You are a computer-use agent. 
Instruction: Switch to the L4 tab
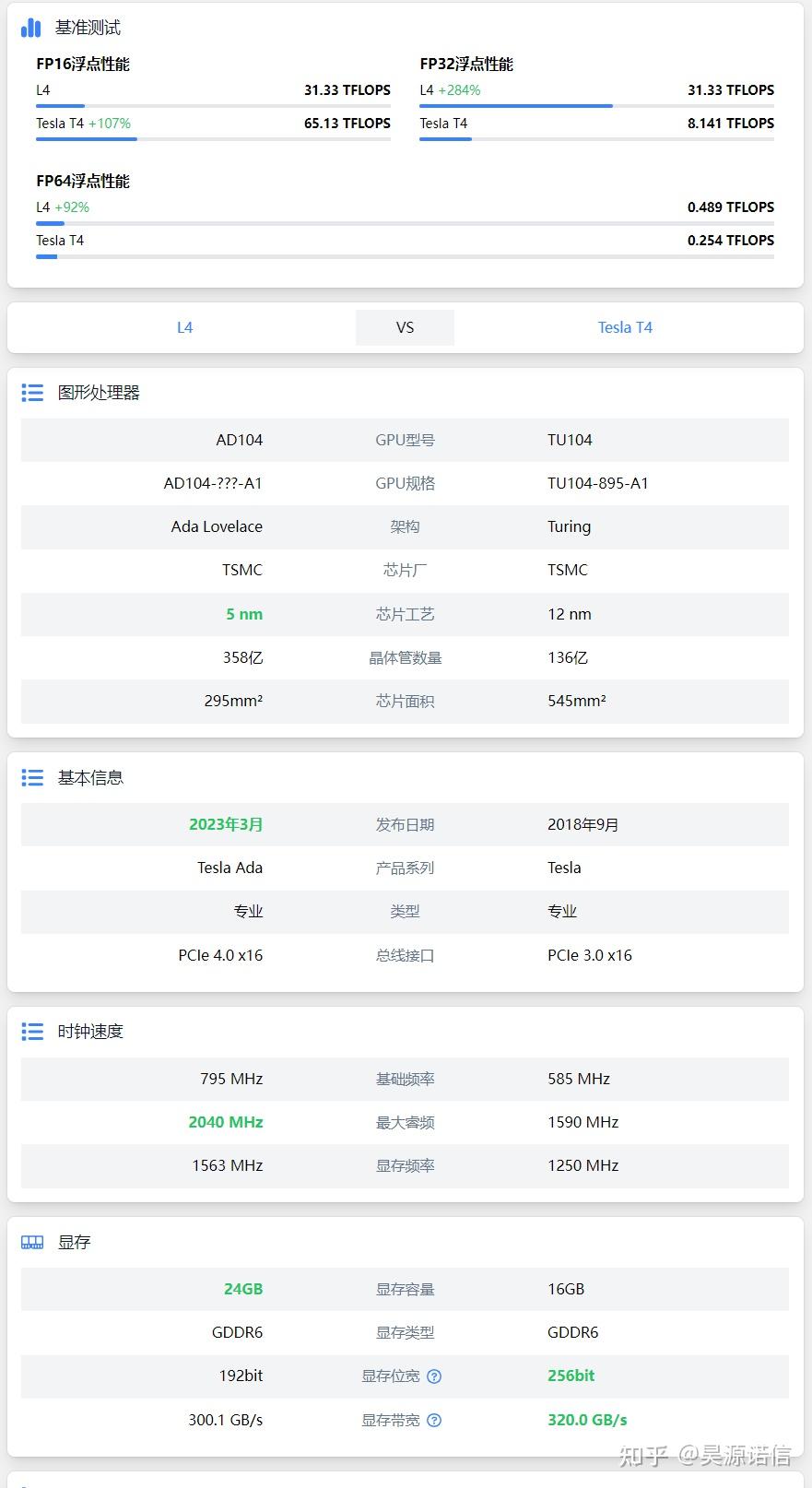(x=184, y=327)
